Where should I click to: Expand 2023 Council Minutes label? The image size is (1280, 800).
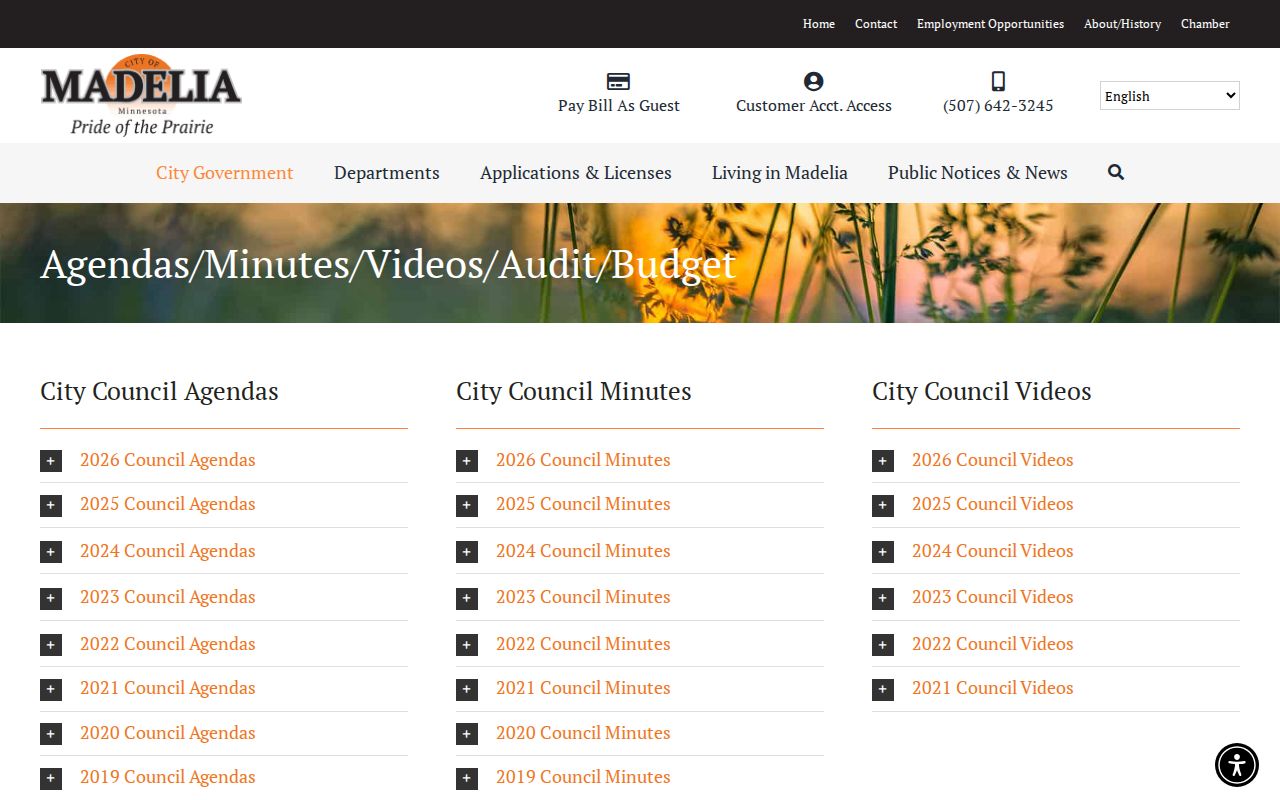[x=583, y=597]
